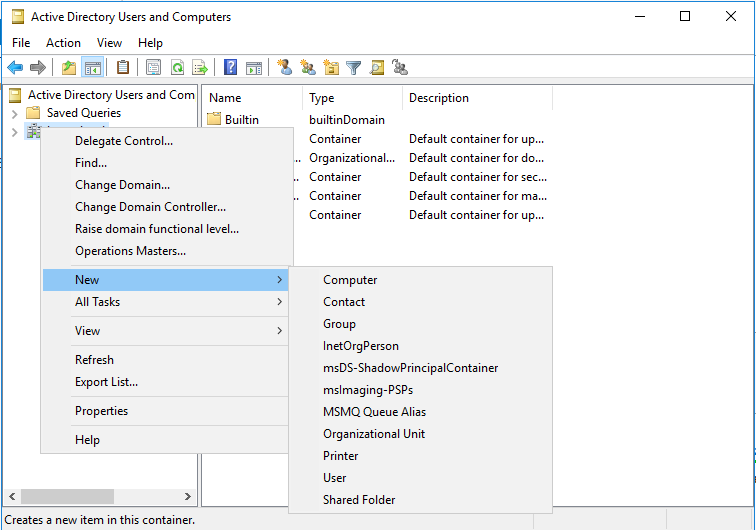756x530 pixels.
Task: Choose Raise domain functional level...
Action: click(167, 229)
